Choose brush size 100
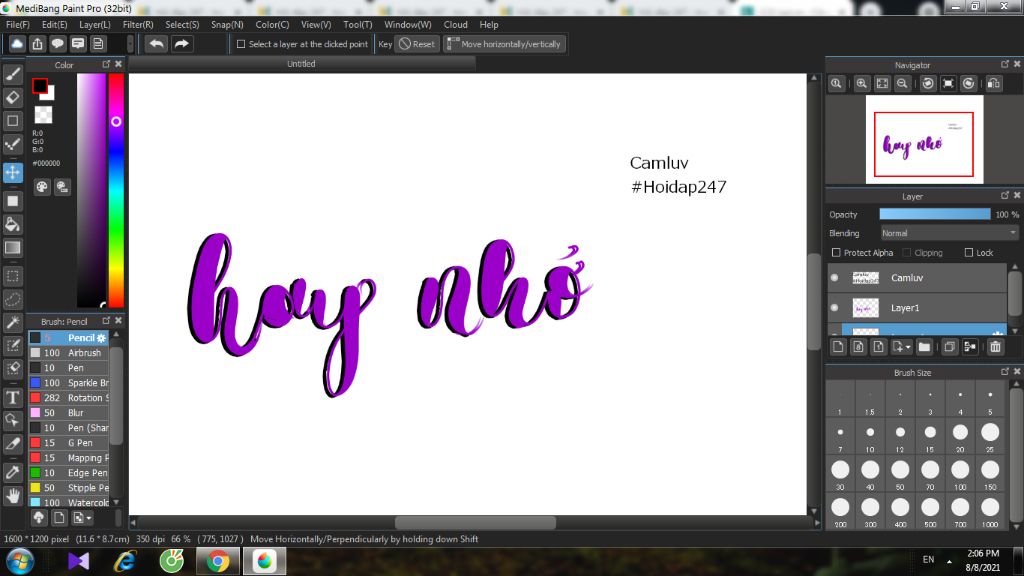 point(960,475)
